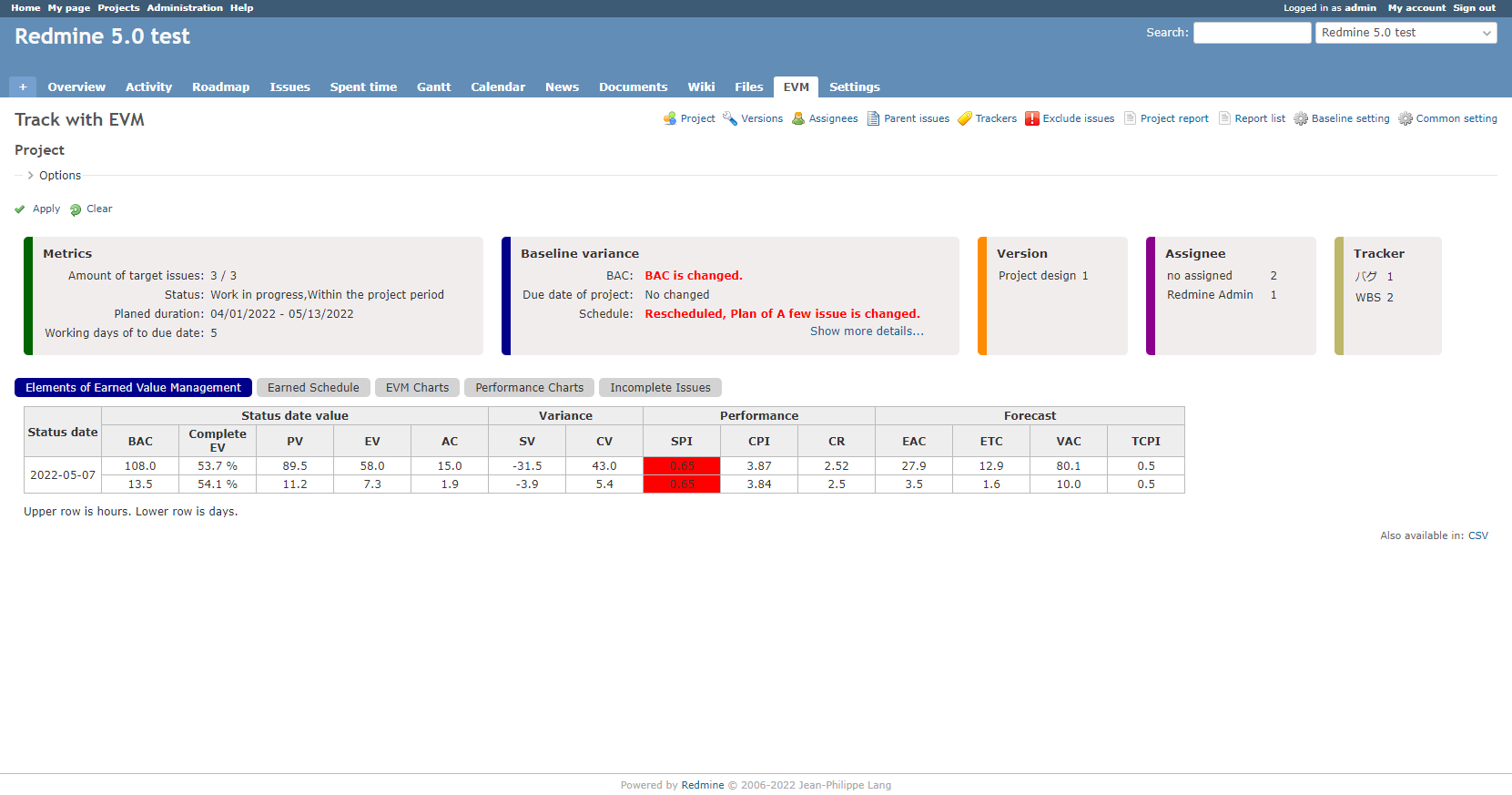Open the Parent issues document icon
Viewport: 1512px width, 795px height.
coord(873,118)
